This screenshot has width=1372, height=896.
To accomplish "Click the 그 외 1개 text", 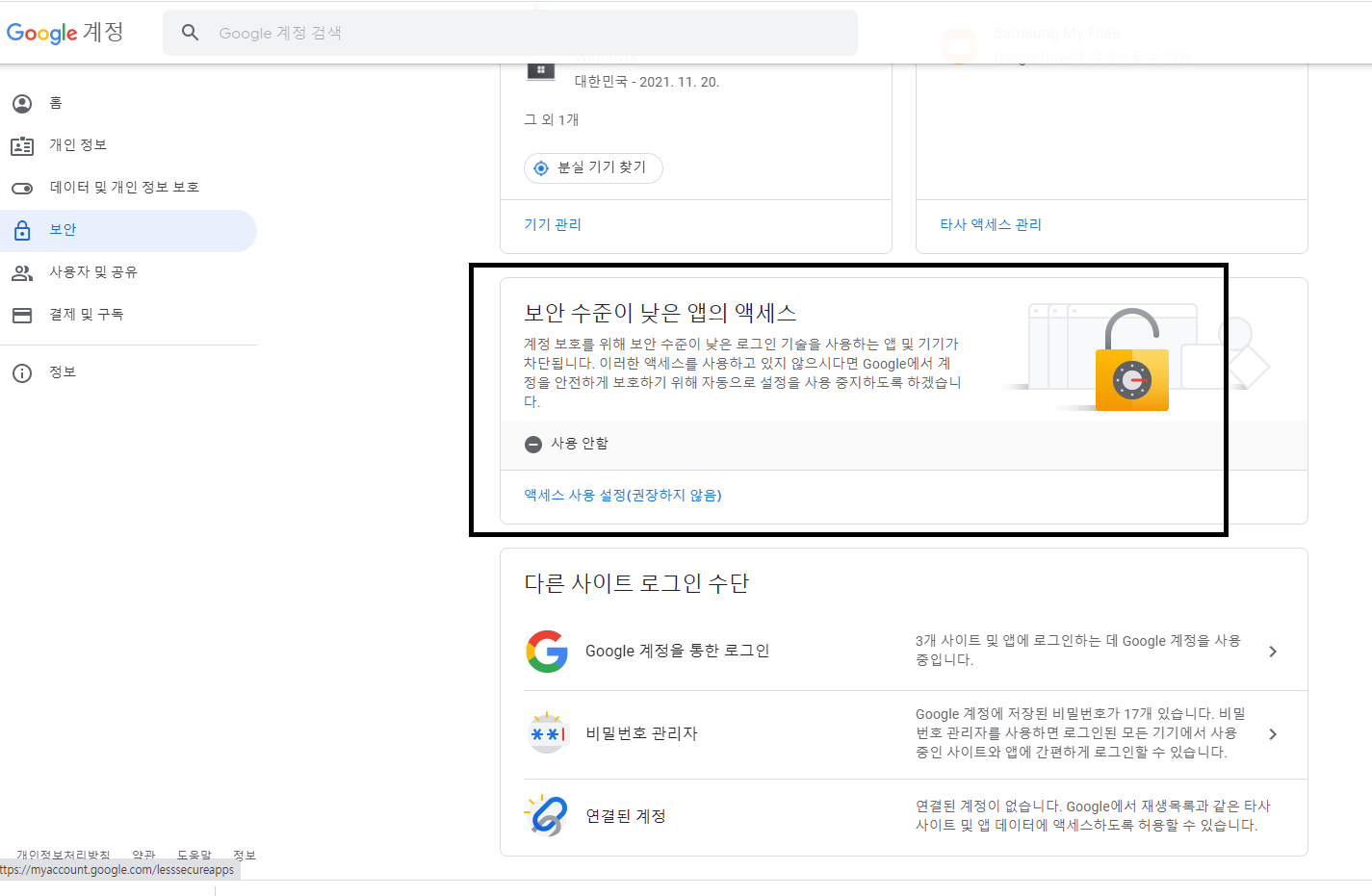I will tap(552, 119).
